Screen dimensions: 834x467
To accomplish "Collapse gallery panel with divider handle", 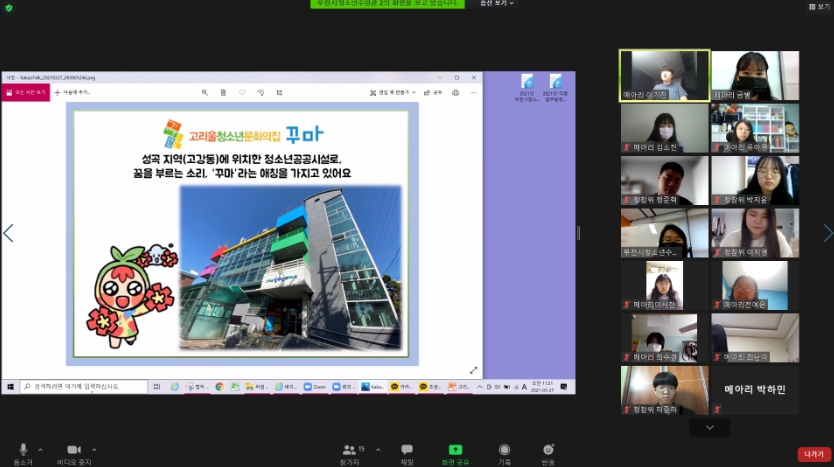I will (x=579, y=232).
